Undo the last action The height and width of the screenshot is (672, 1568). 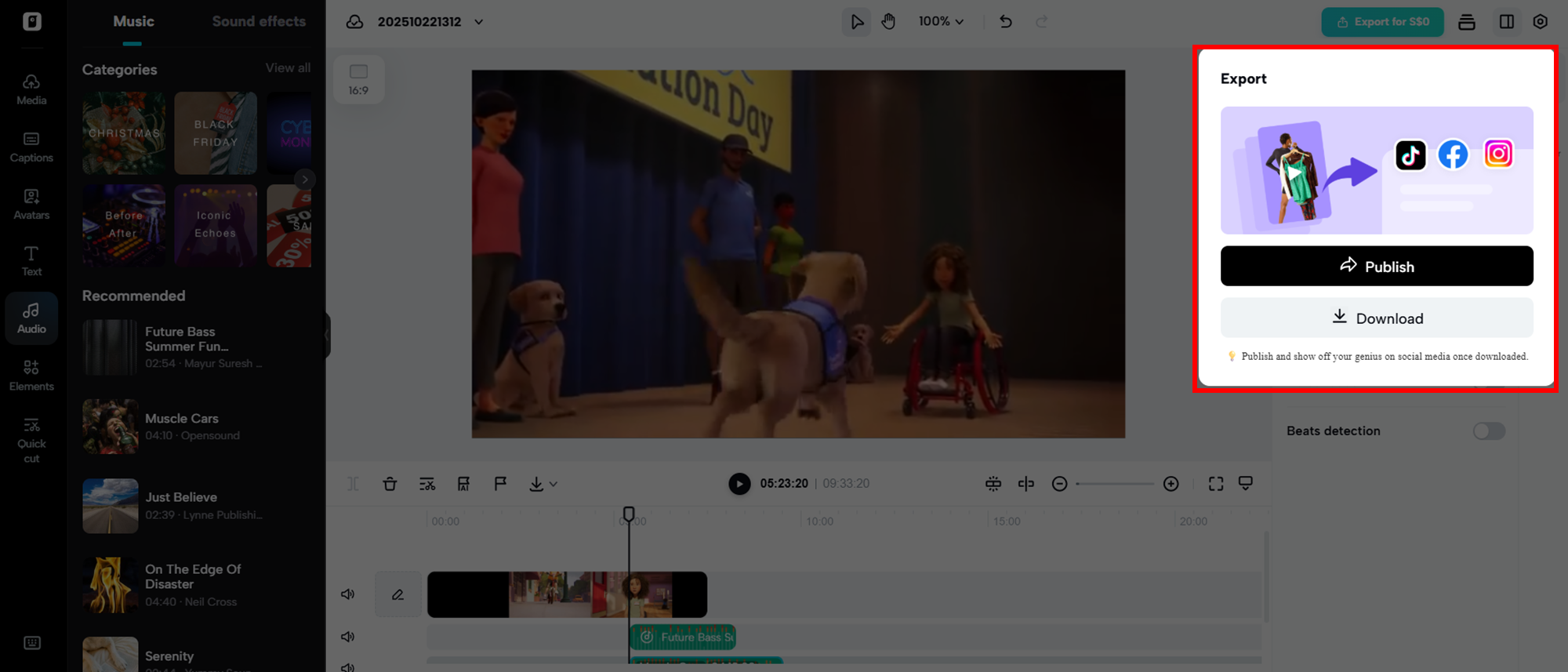click(1006, 22)
